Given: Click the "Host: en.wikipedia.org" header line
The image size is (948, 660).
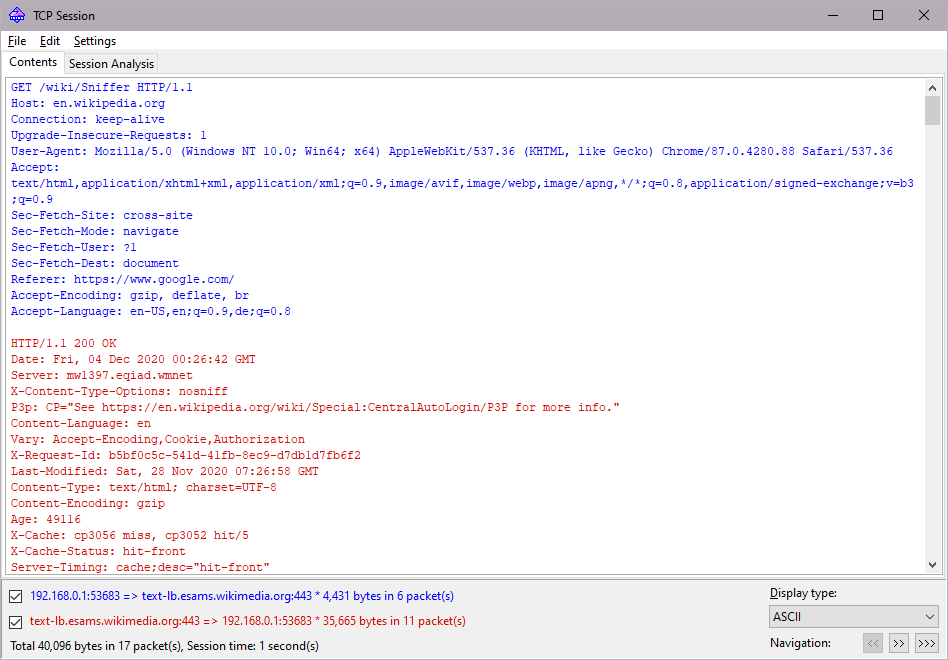Looking at the screenshot, I should (x=88, y=103).
